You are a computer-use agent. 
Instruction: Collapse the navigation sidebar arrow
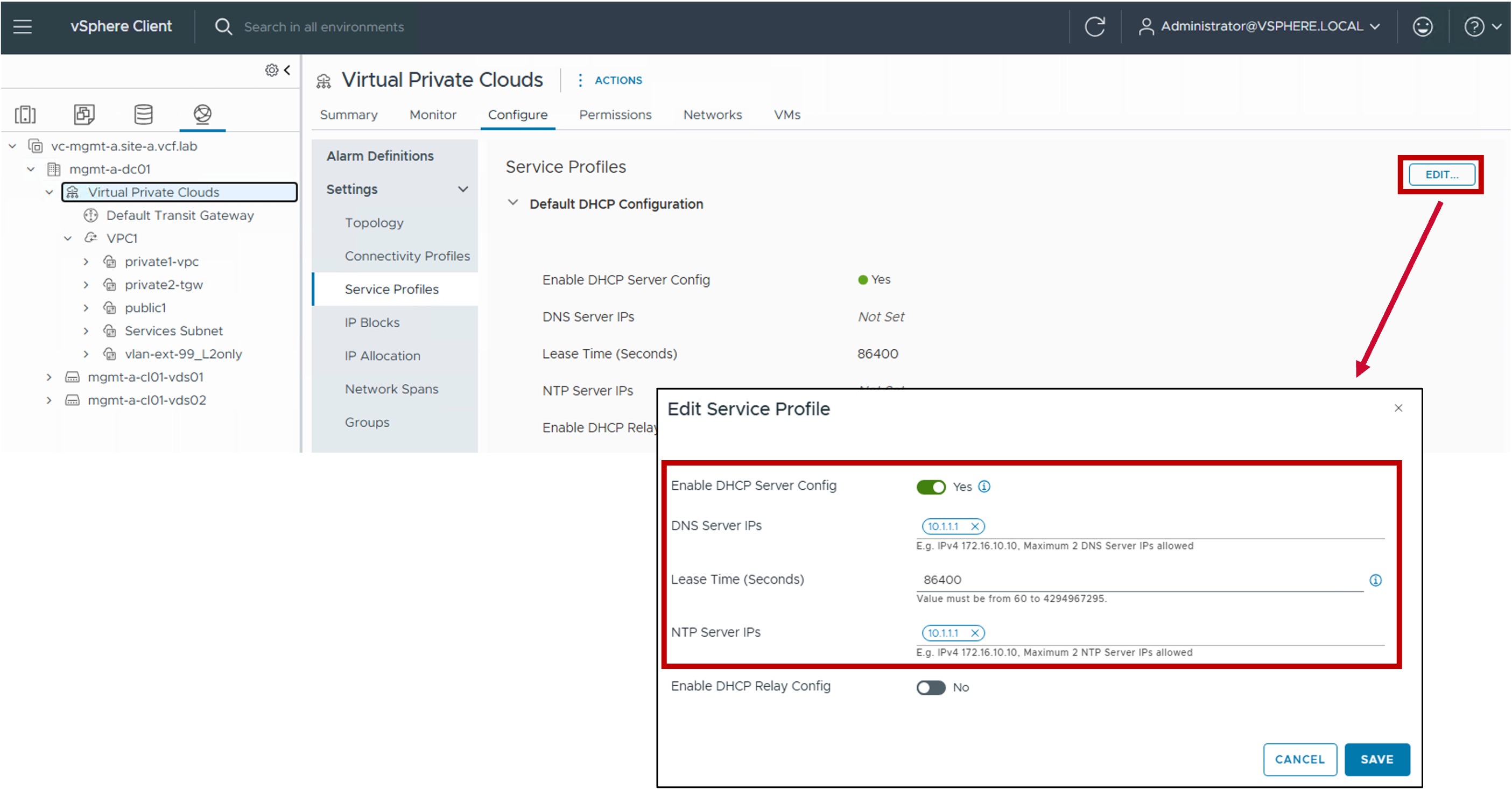pos(287,70)
